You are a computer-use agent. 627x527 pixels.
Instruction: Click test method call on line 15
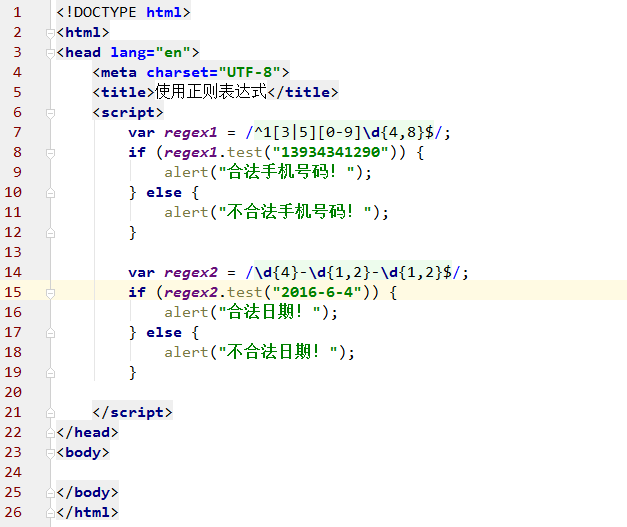click(x=245, y=292)
